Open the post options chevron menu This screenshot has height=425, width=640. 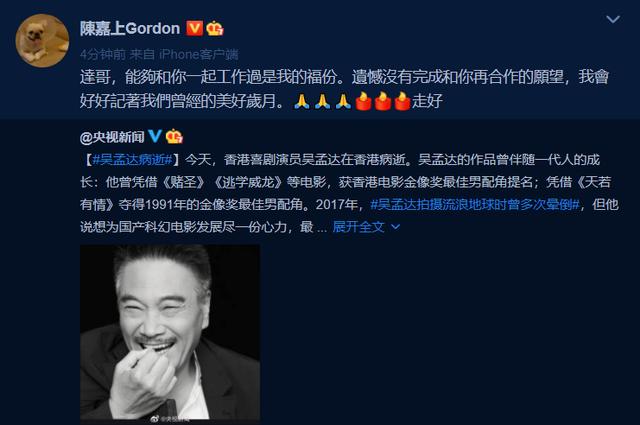[x=613, y=19]
